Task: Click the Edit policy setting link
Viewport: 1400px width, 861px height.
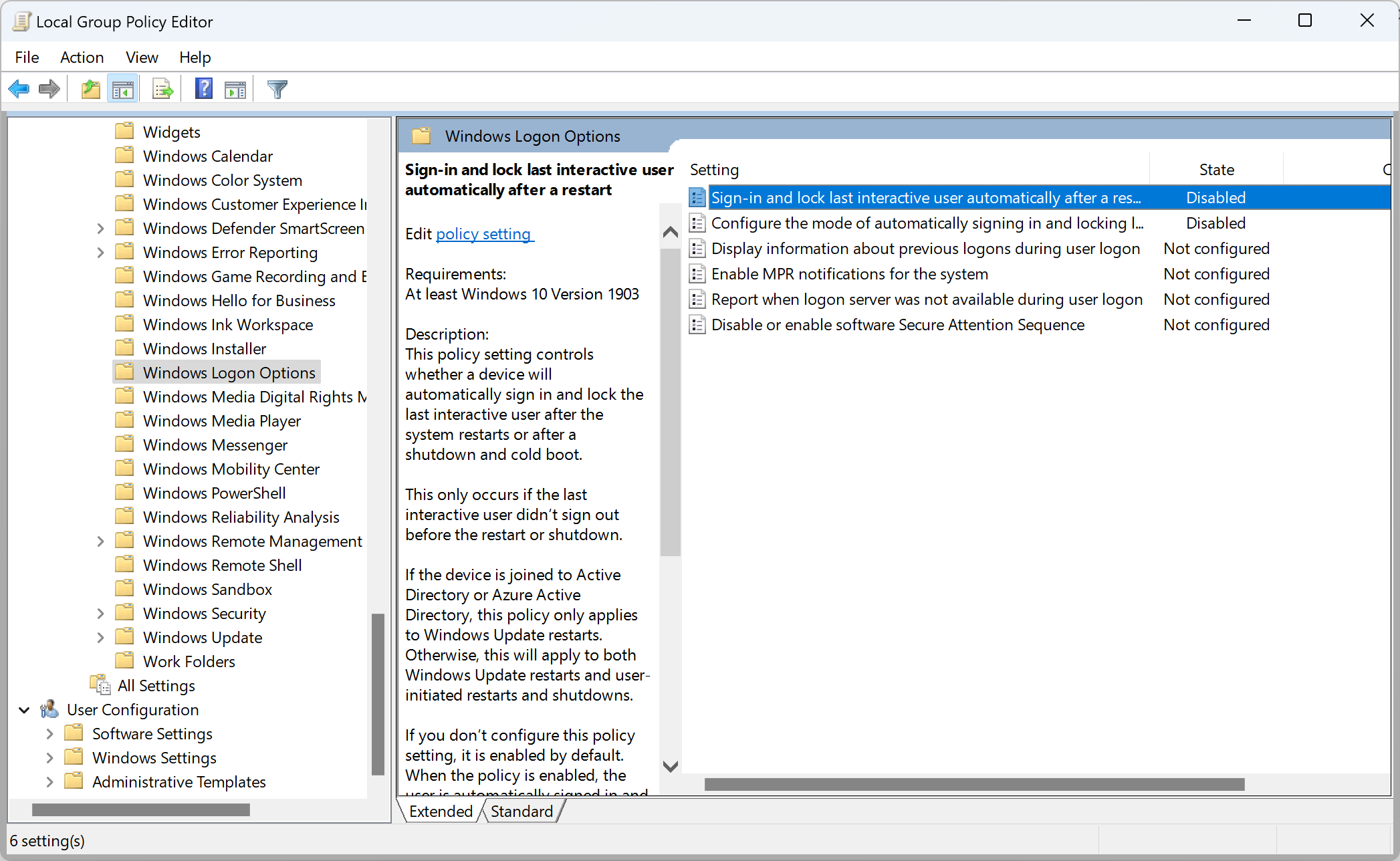Action: (x=485, y=234)
